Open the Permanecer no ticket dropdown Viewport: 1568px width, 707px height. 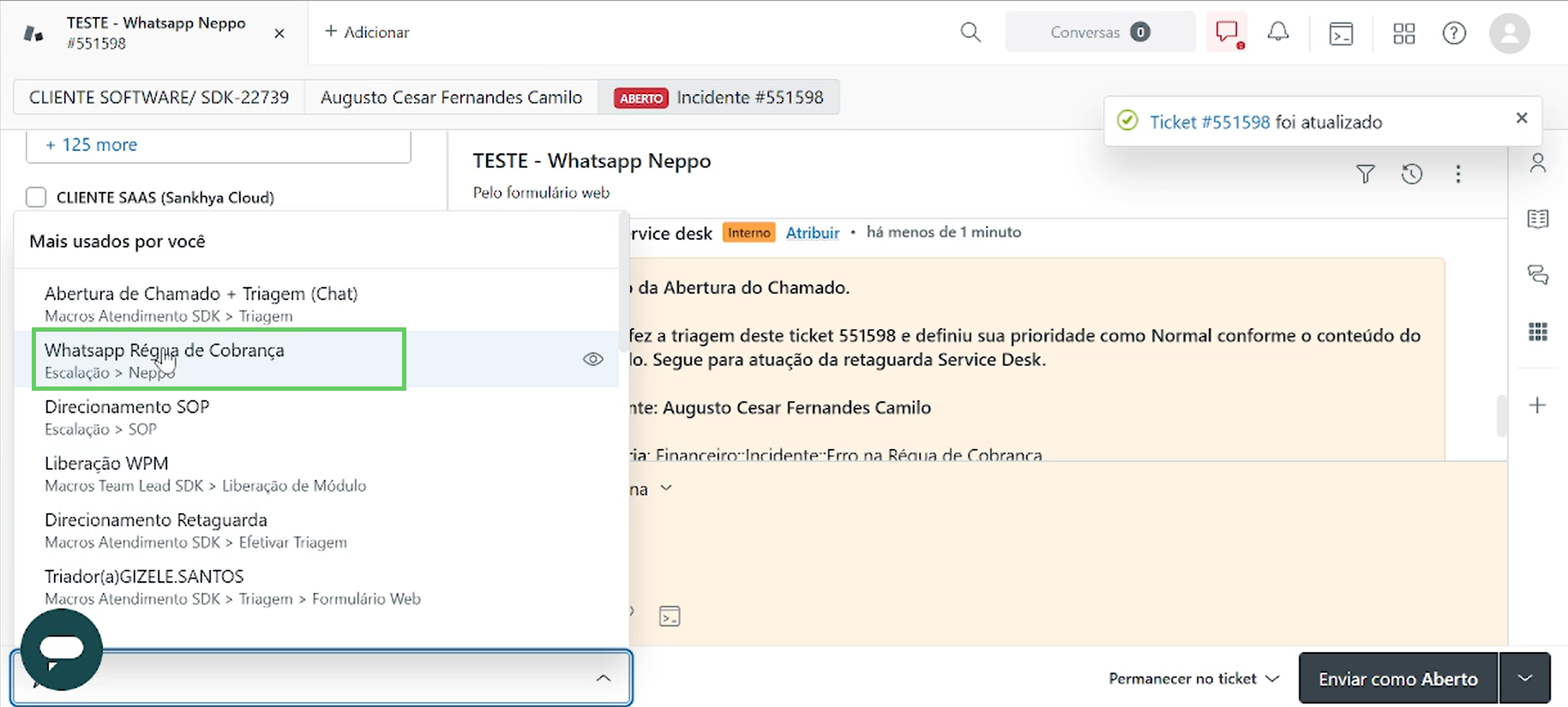point(1193,679)
